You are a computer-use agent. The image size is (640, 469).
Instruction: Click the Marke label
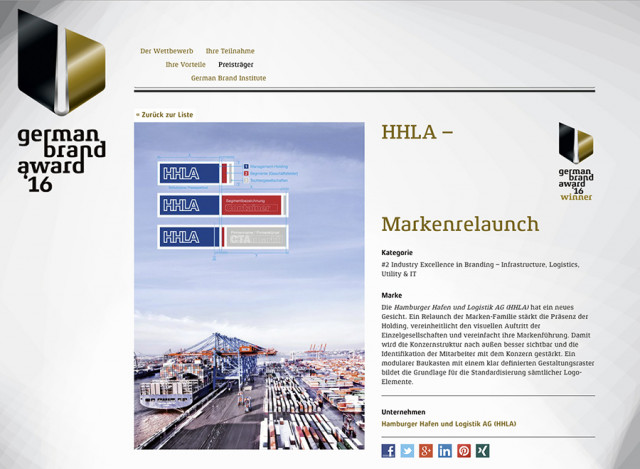(x=391, y=295)
